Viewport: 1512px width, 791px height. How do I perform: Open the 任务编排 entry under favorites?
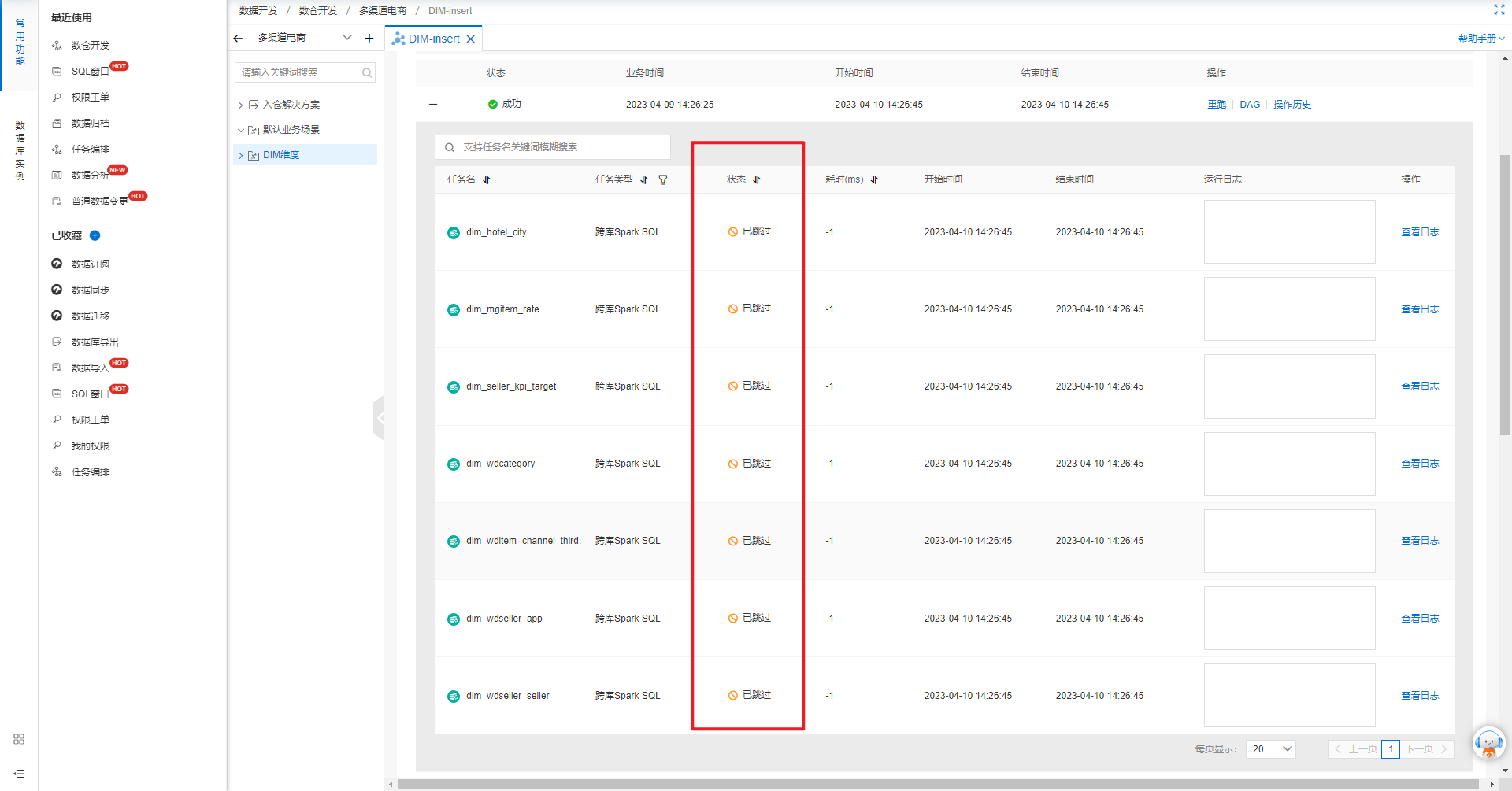click(90, 472)
